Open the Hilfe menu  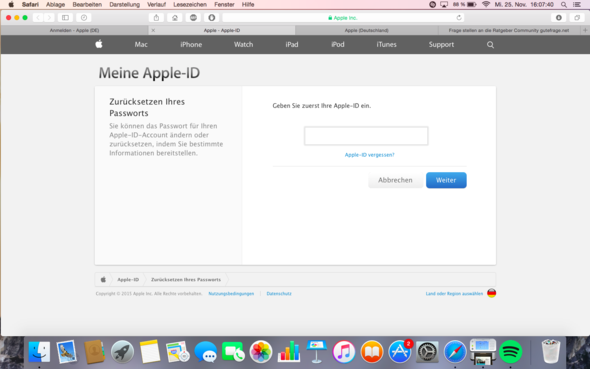tap(248, 5)
